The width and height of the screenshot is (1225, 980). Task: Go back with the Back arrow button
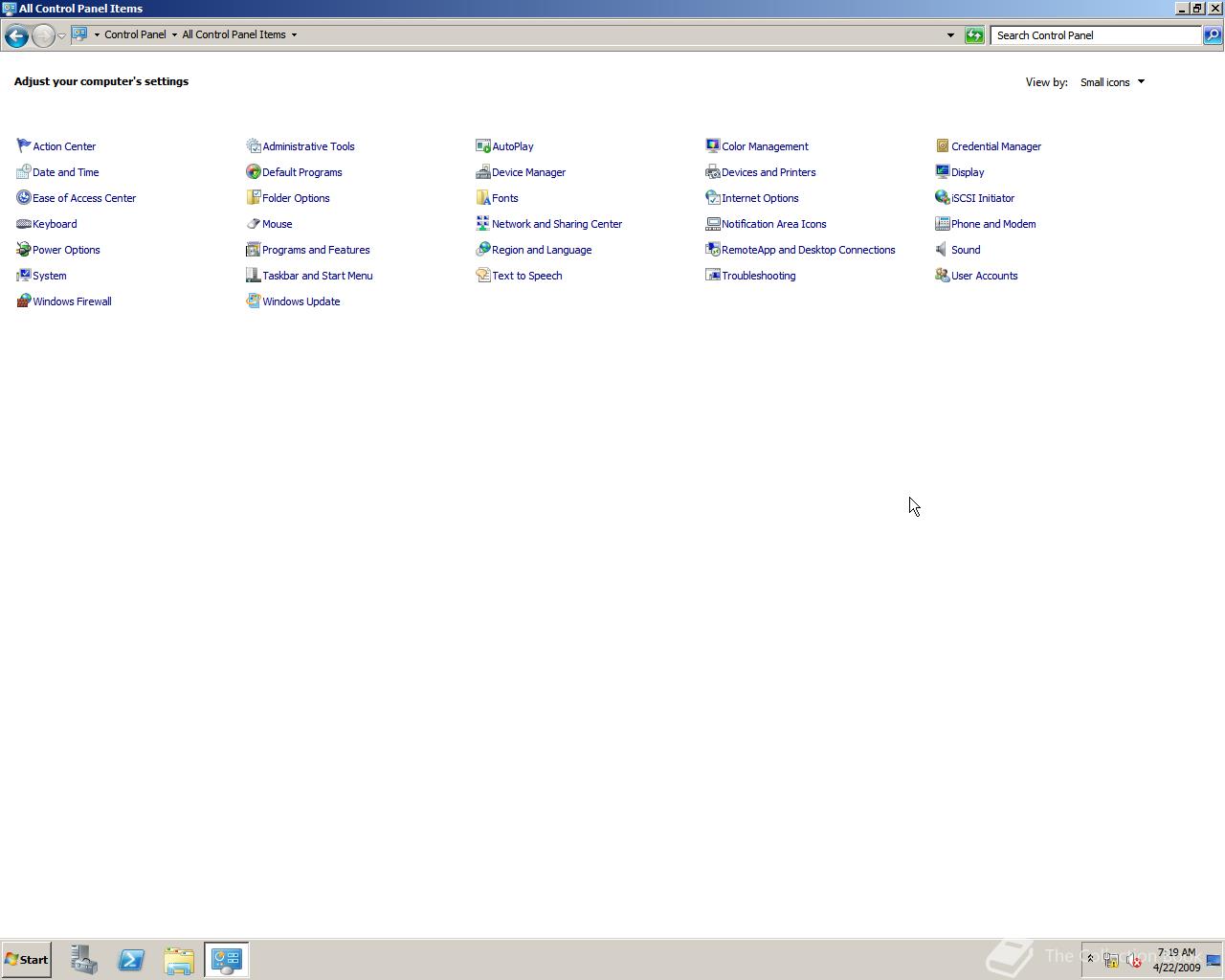[x=15, y=35]
